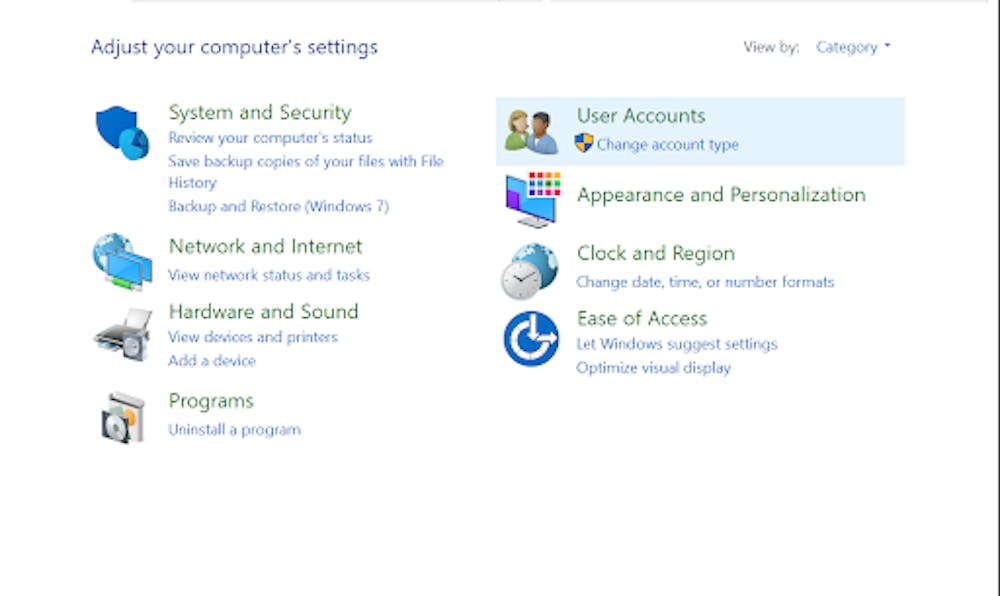Click the Clock and Region icon
This screenshot has height=596, width=1000.
tap(530, 270)
